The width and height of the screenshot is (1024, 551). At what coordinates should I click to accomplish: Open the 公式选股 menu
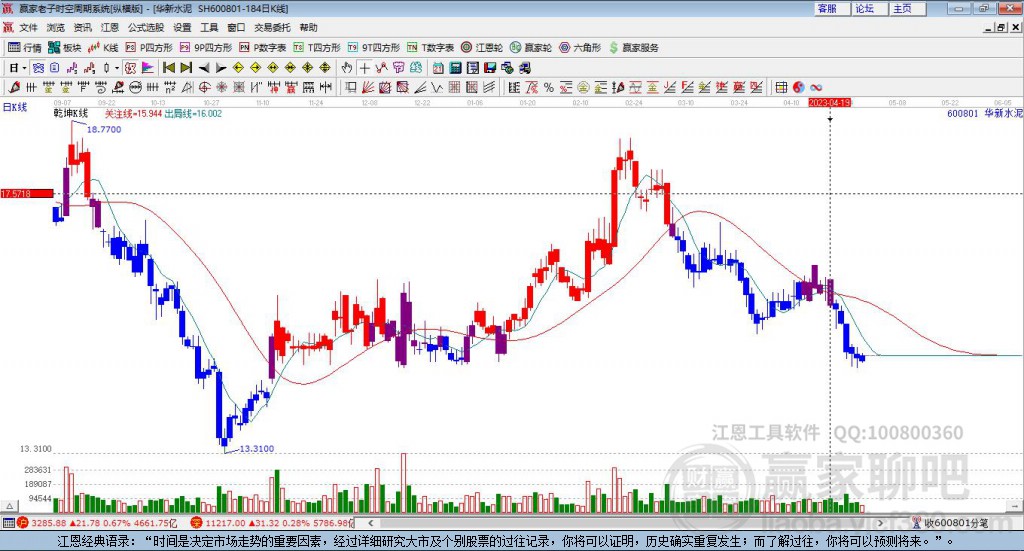(146, 27)
